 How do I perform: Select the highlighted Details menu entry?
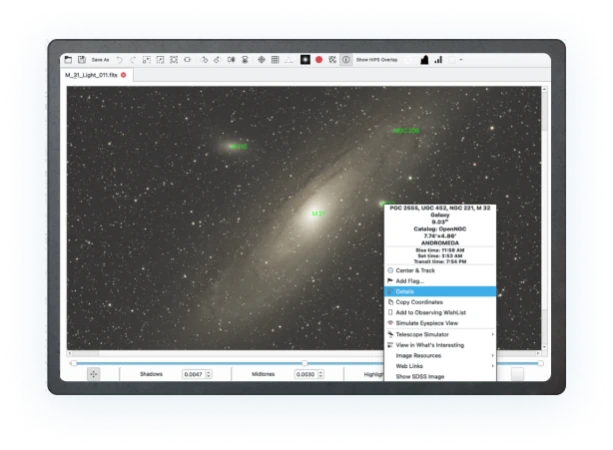point(440,292)
